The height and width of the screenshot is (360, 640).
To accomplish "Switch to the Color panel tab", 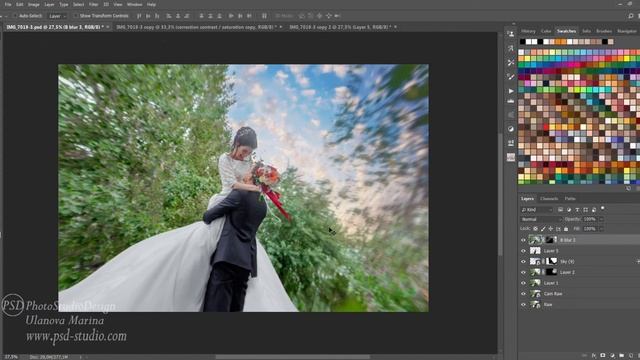I will (546, 31).
